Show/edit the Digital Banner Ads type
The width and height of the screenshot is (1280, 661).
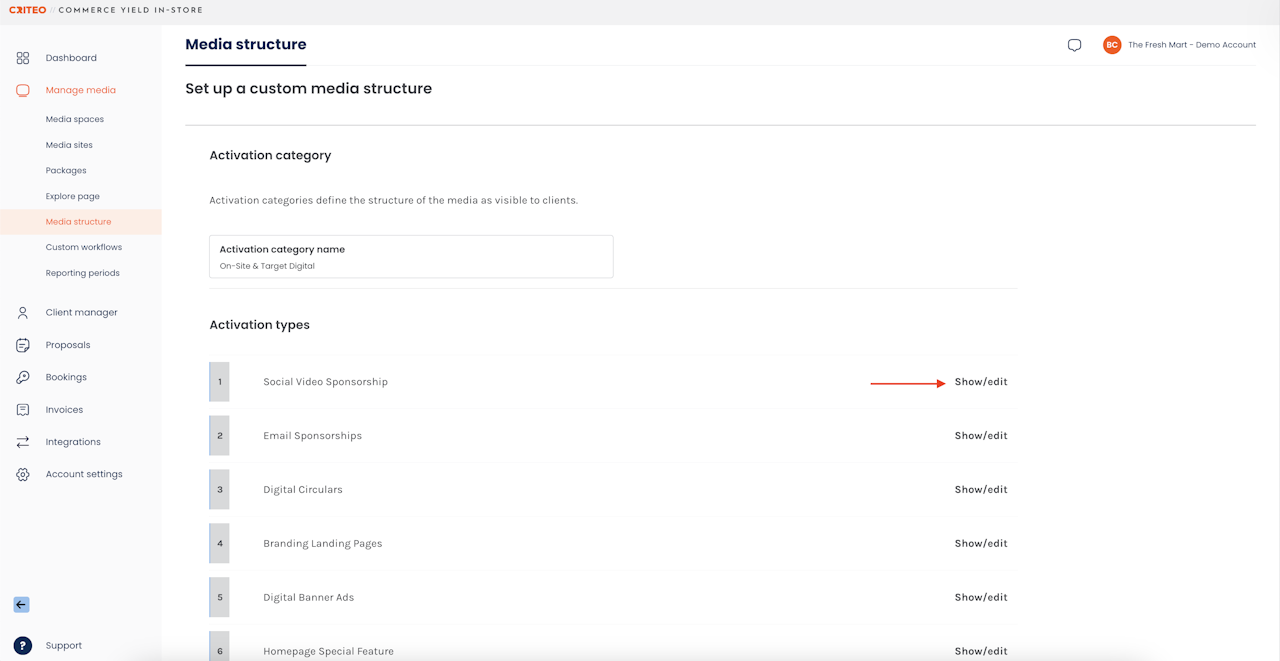pos(980,598)
